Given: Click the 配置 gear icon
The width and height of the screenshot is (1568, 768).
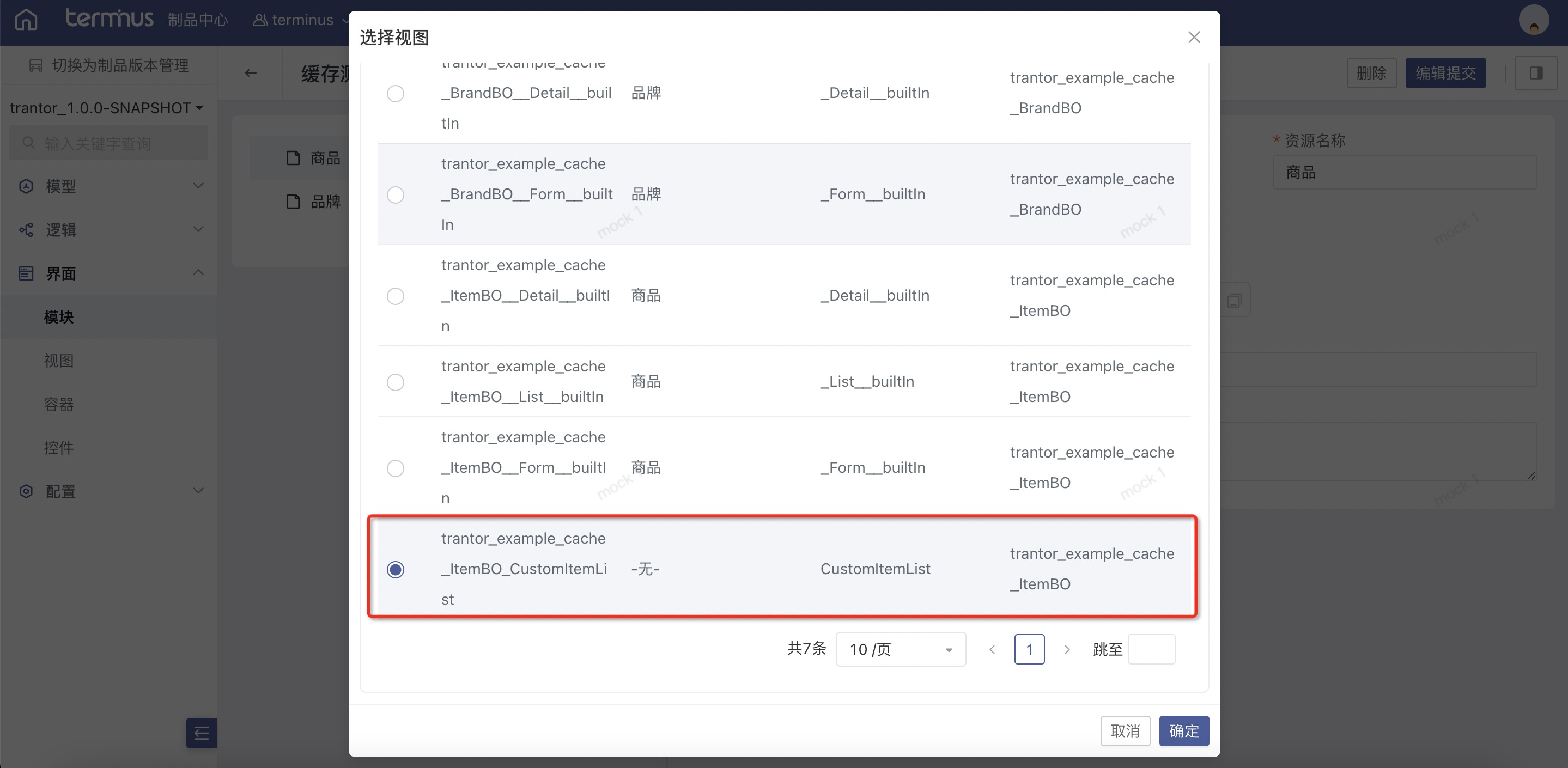Looking at the screenshot, I should pyautogui.click(x=26, y=491).
